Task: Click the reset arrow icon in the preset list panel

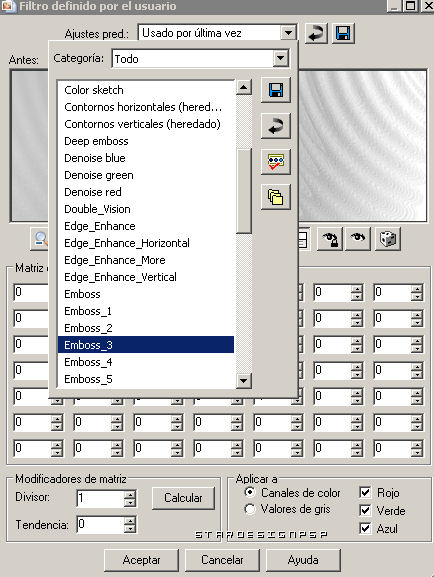Action: pos(276,126)
